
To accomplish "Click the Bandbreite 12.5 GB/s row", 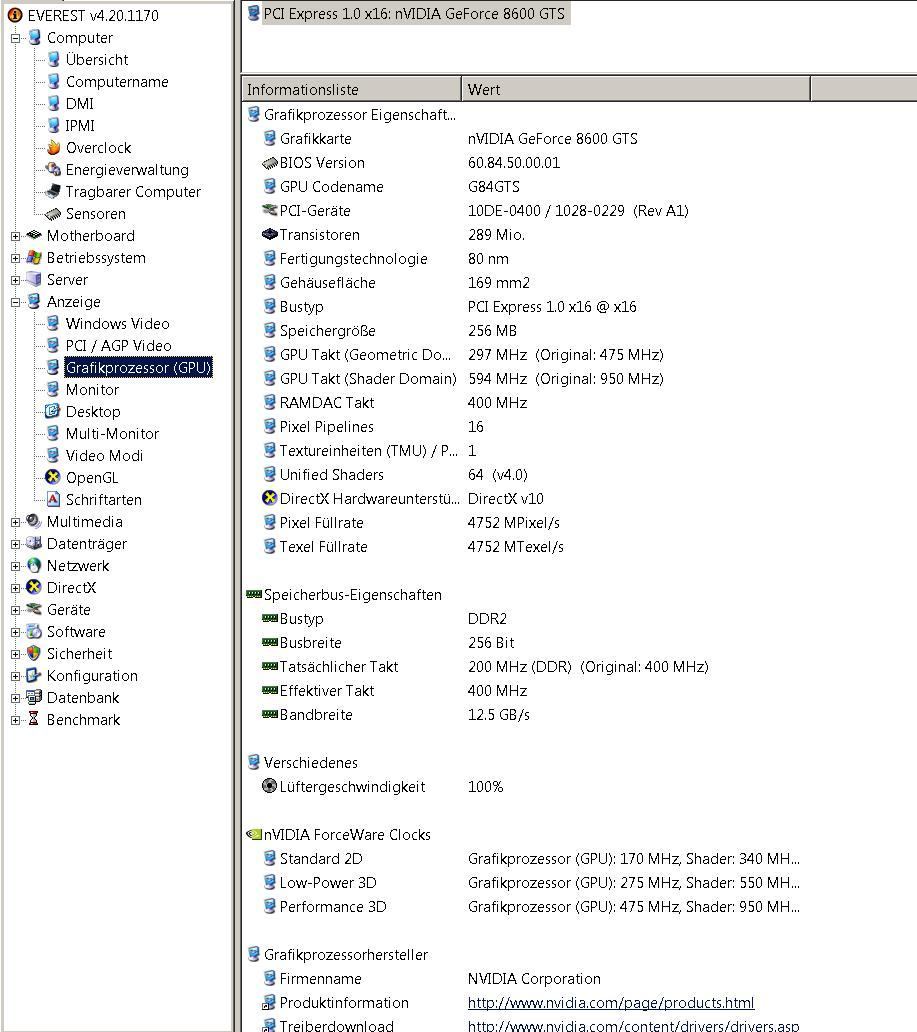I will (x=527, y=714).
